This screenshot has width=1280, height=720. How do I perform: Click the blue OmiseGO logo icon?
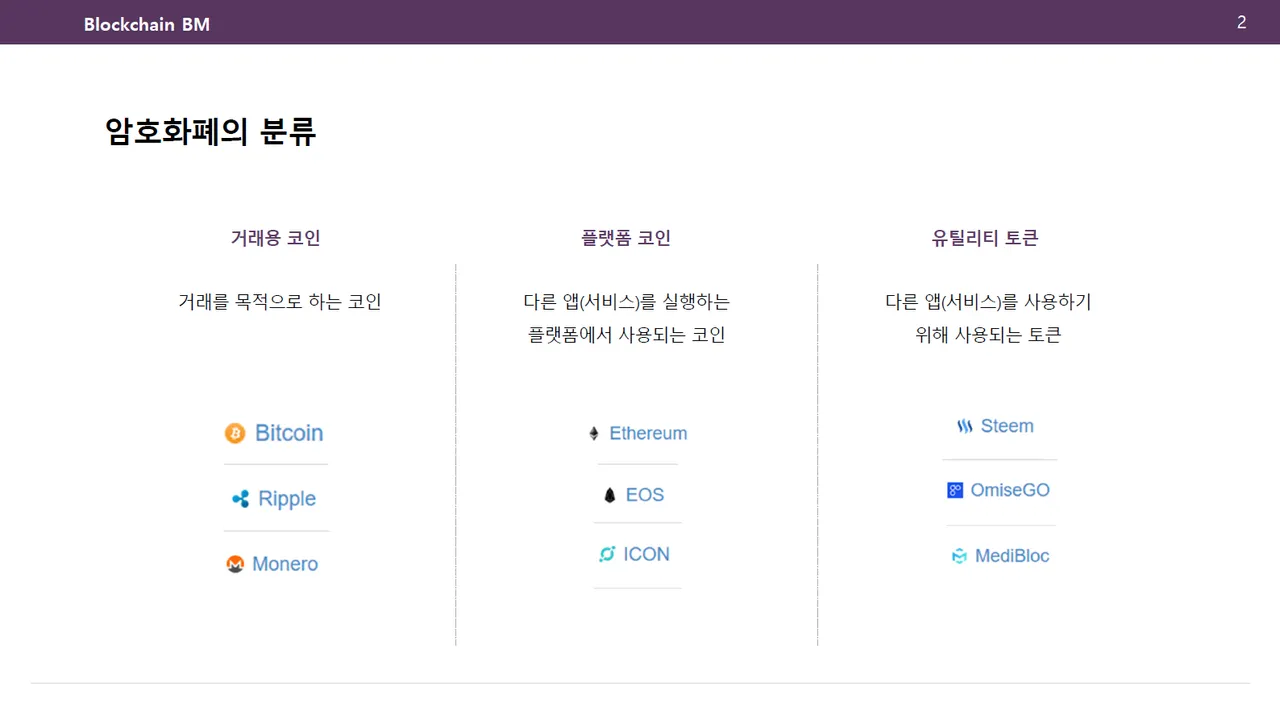click(x=955, y=490)
